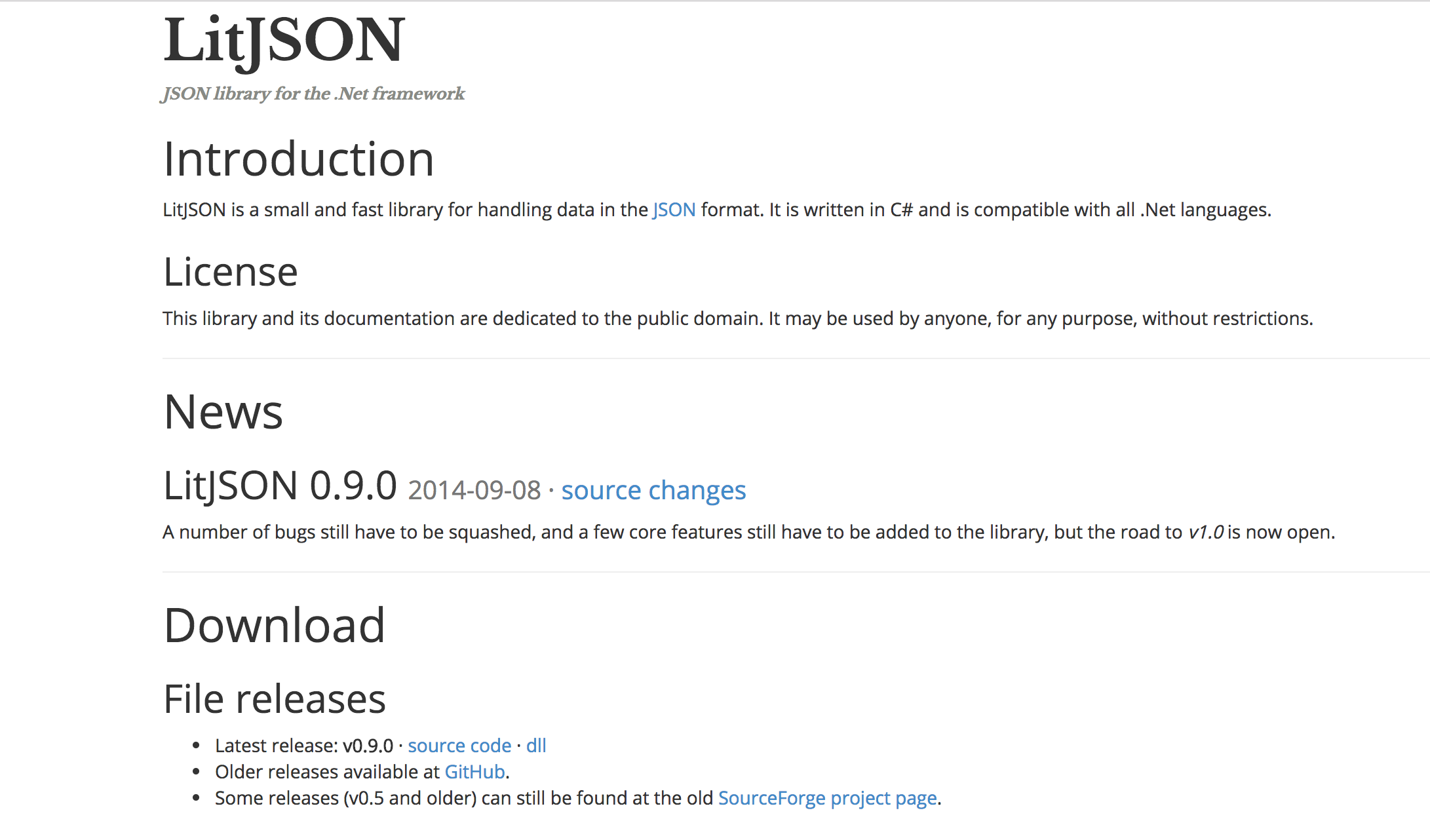Click the small and fast library sentence
Viewport: 1430px width, 840px height.
pyautogui.click(x=717, y=210)
